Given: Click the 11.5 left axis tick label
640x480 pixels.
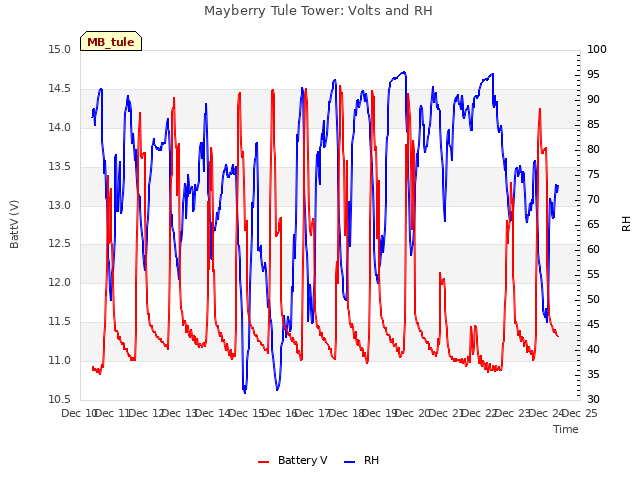Looking at the screenshot, I should (x=60, y=322).
